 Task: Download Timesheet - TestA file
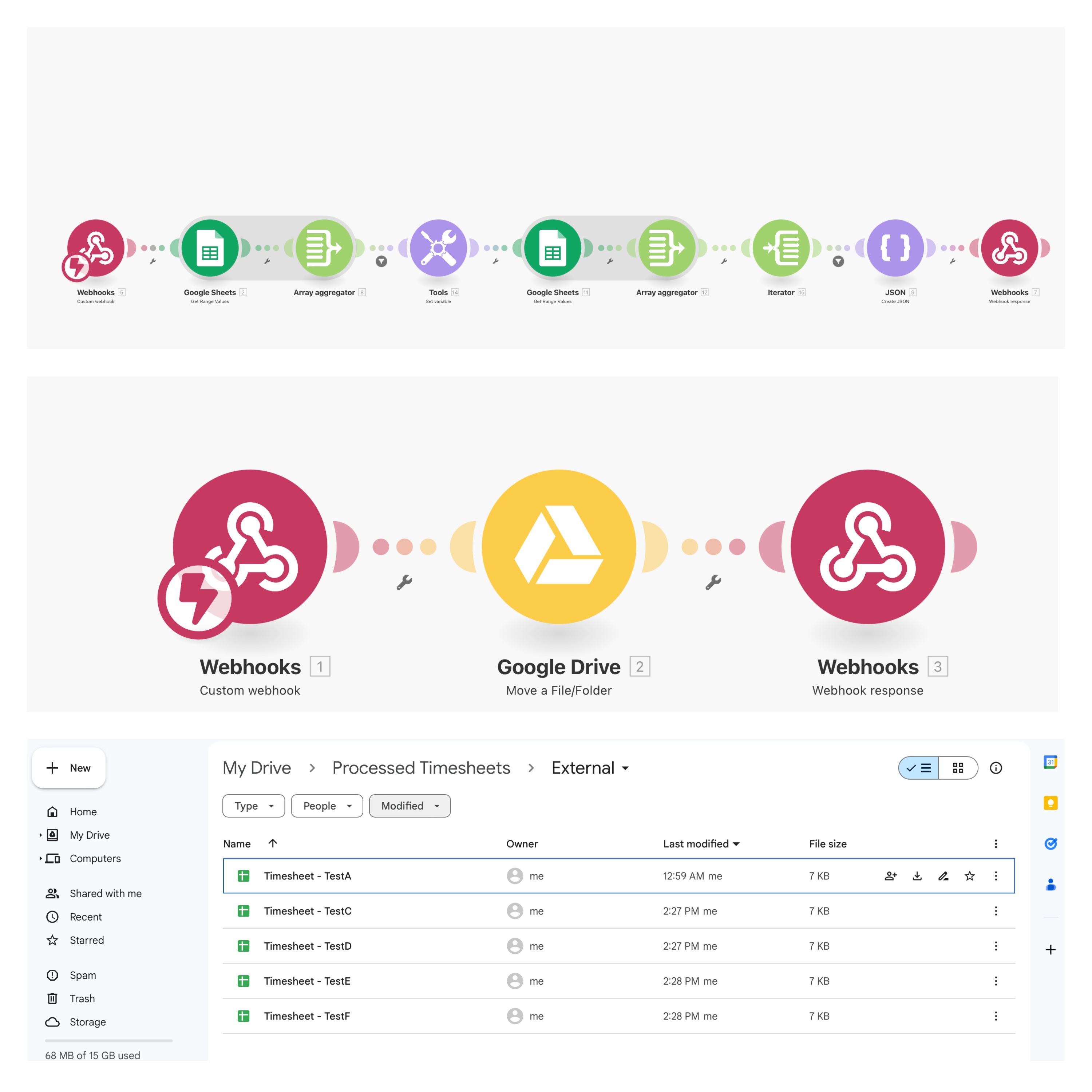(917, 876)
